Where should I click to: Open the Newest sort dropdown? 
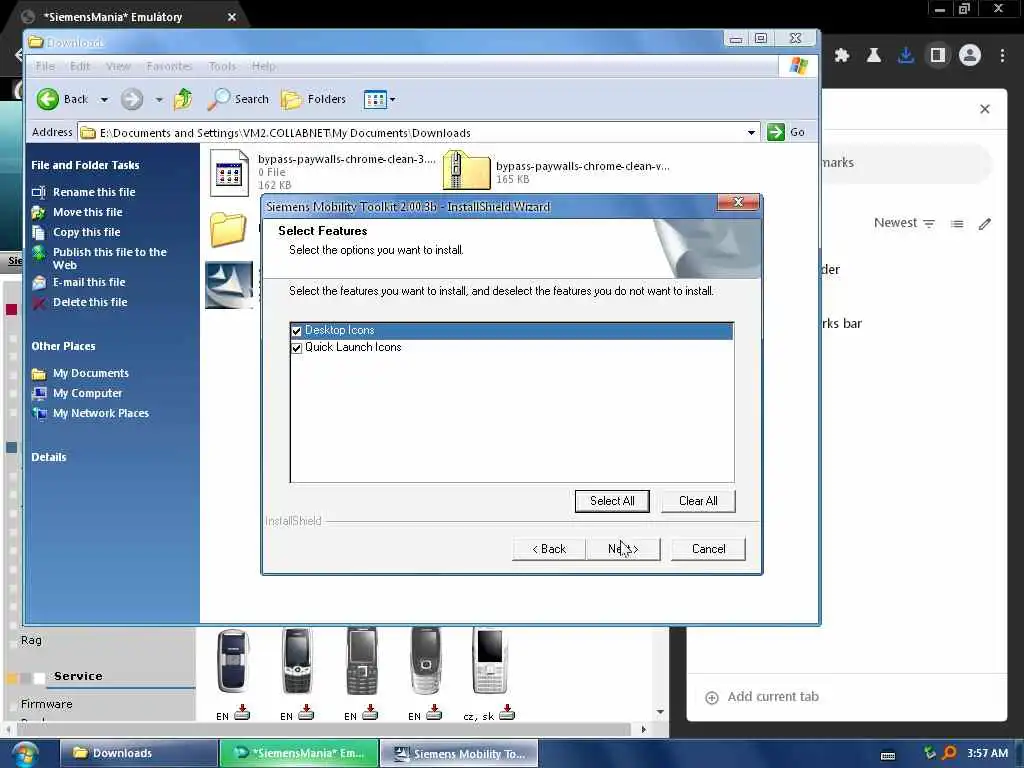coord(904,223)
